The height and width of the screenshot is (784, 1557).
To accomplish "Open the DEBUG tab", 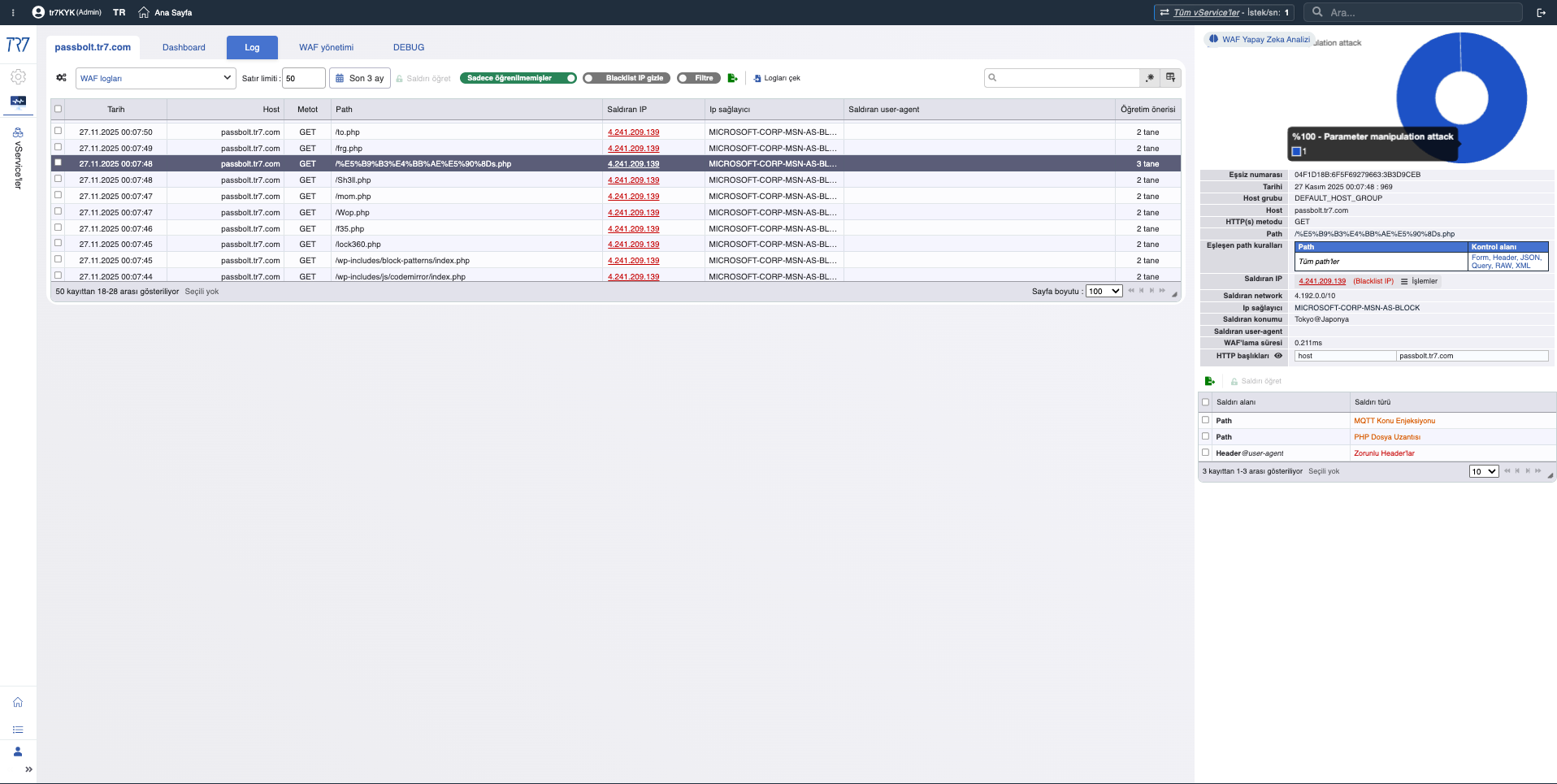I will 409,47.
